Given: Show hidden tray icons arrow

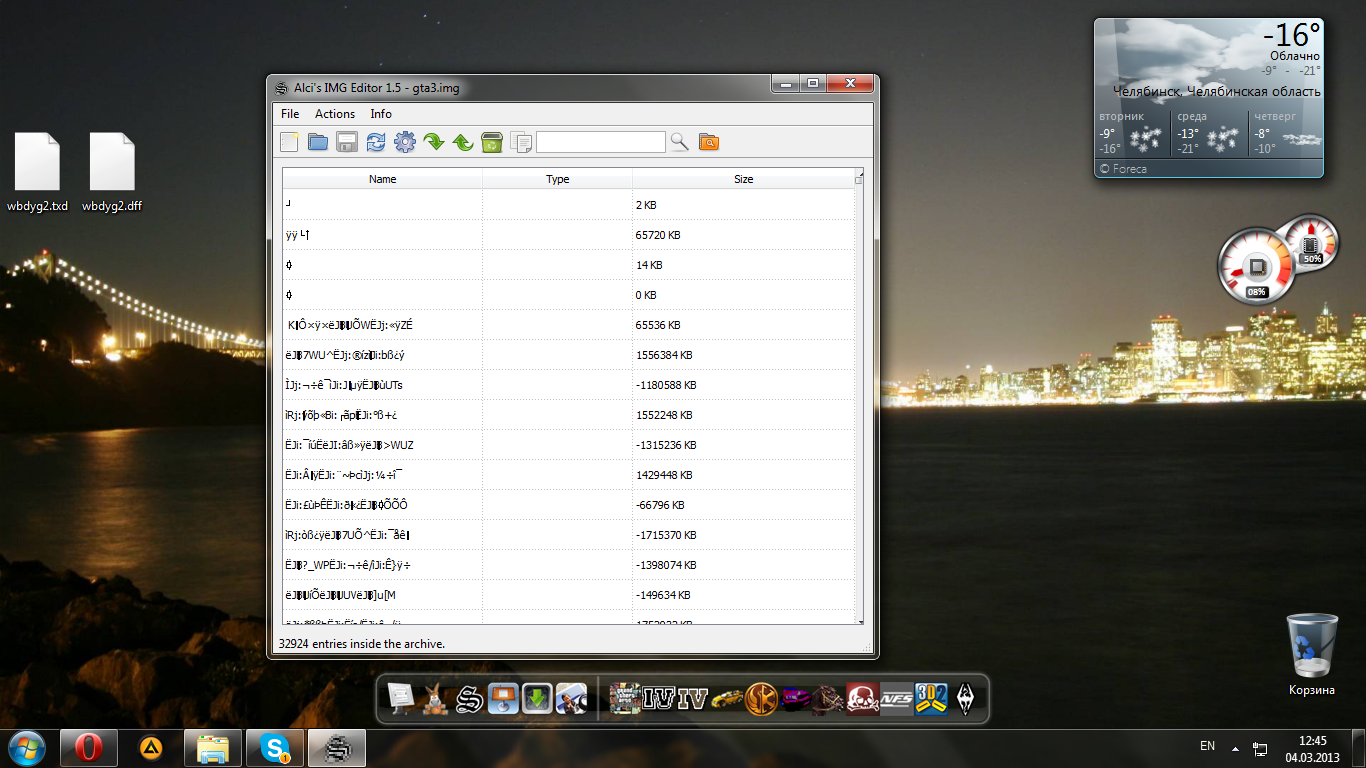Looking at the screenshot, I should pos(1235,747).
